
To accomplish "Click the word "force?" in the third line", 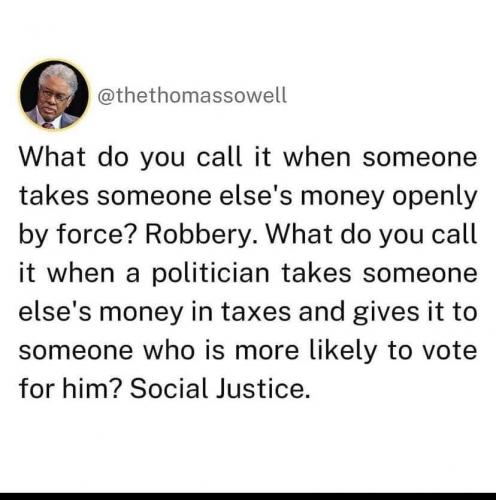I will pyautogui.click(x=97, y=234).
